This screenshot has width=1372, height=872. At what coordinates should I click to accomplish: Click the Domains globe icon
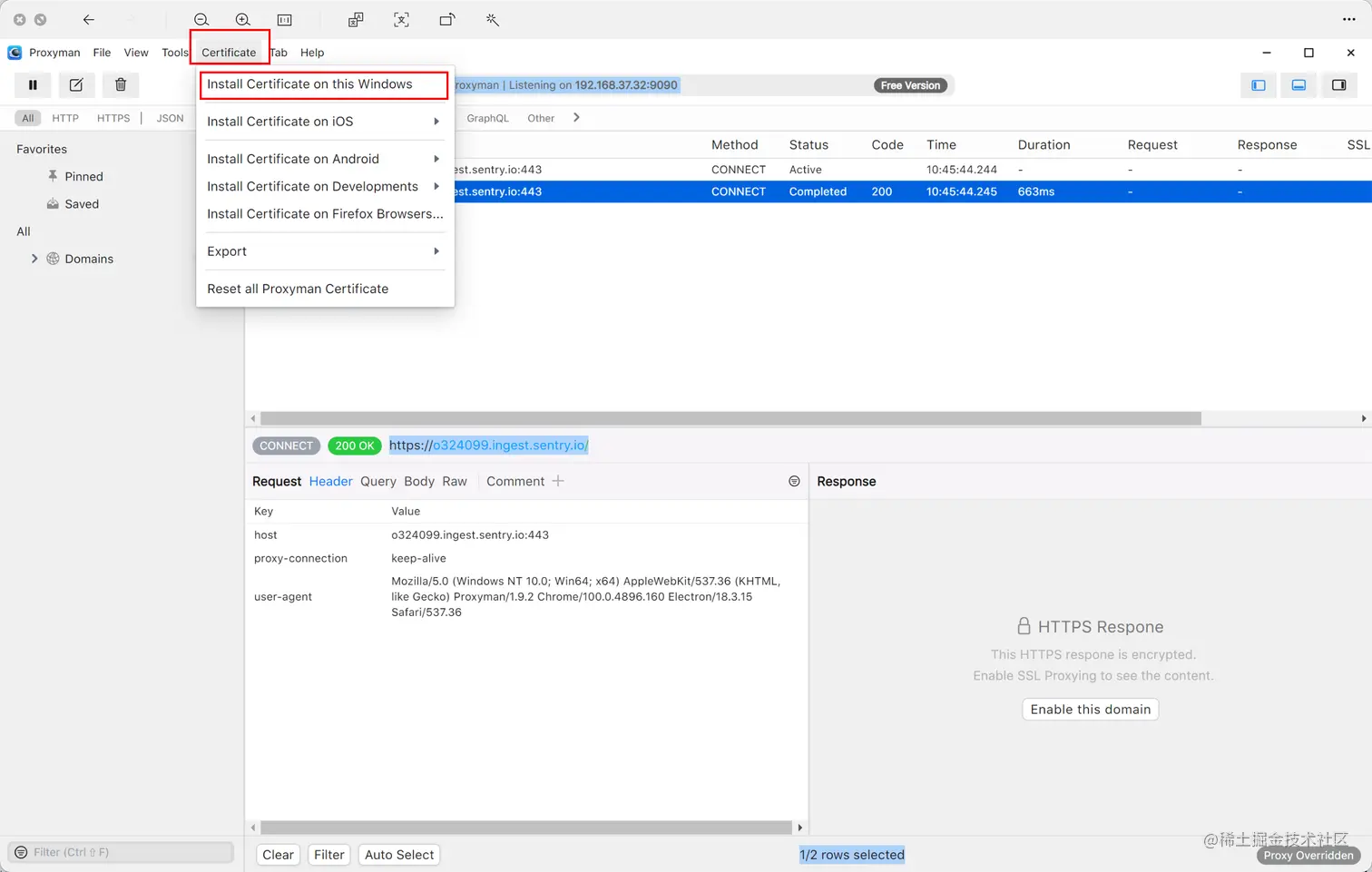(53, 259)
